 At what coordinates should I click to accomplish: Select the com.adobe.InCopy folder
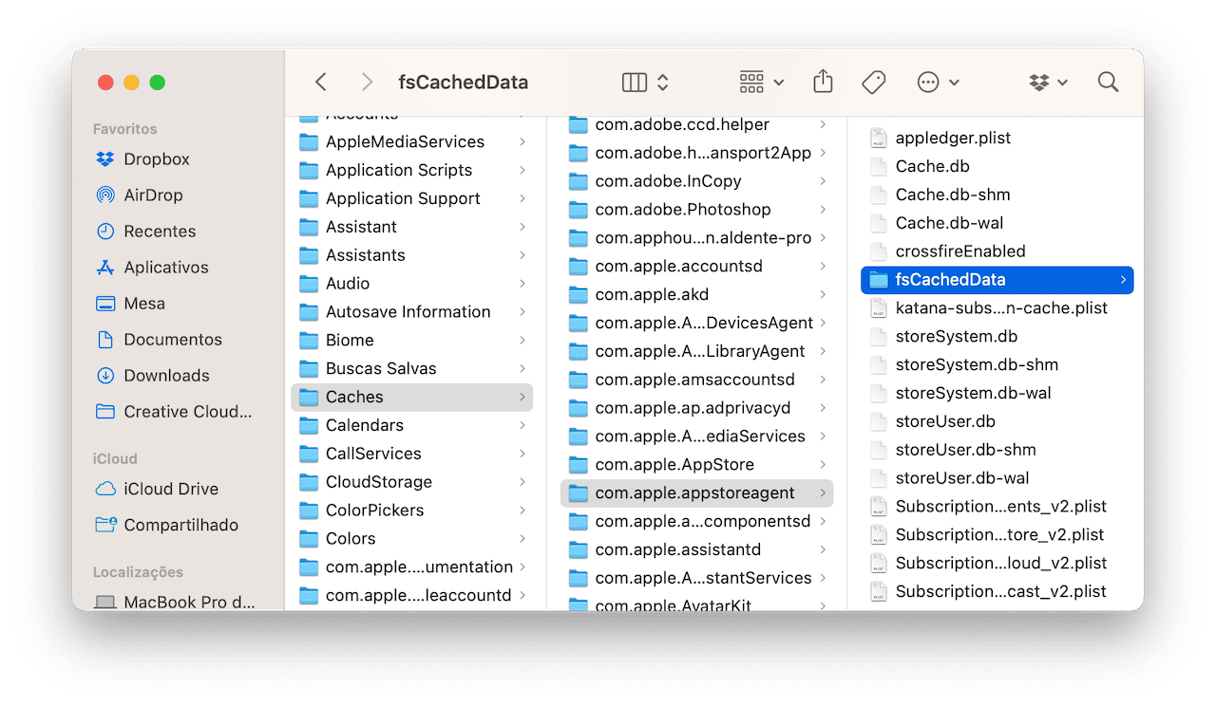[x=697, y=181]
